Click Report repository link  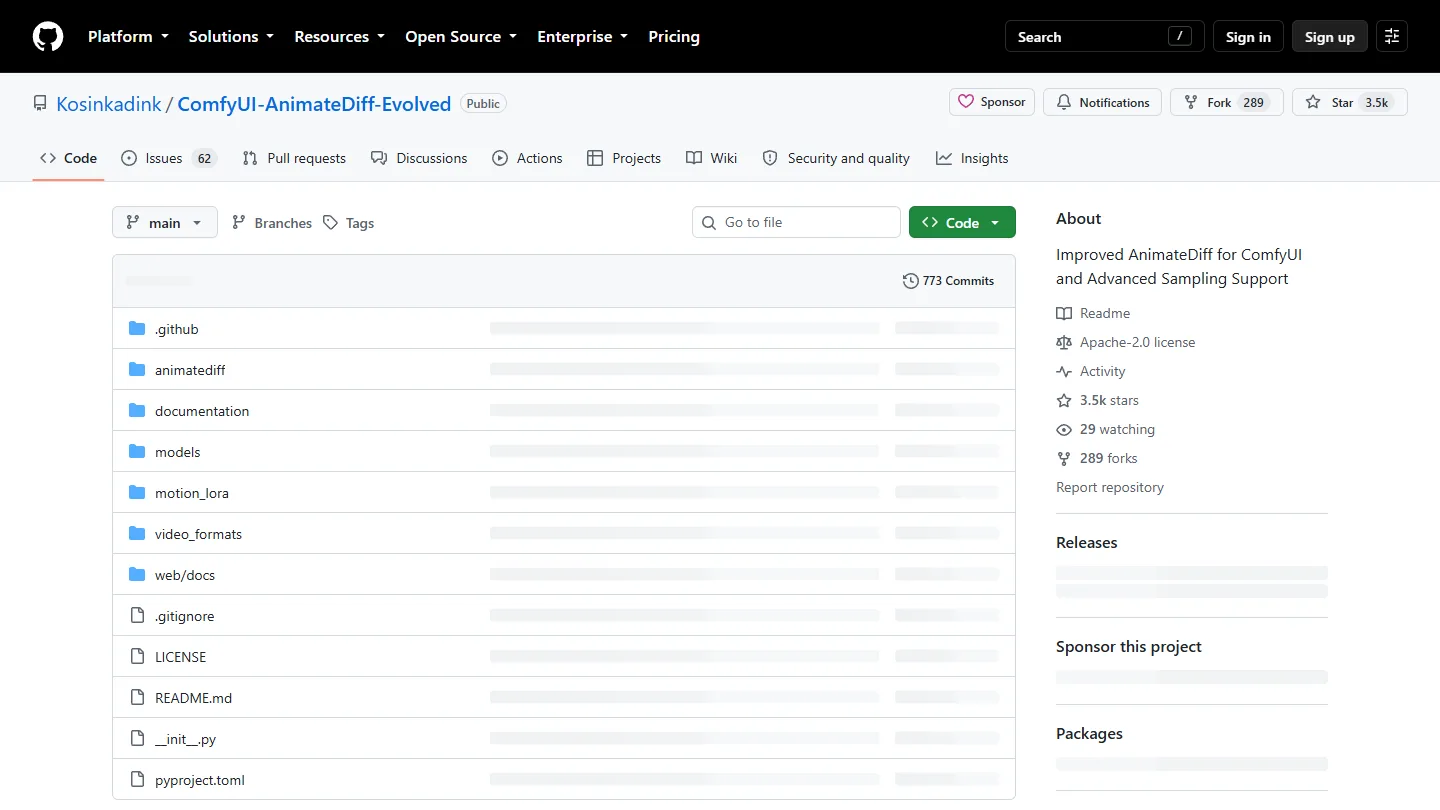coord(1110,487)
